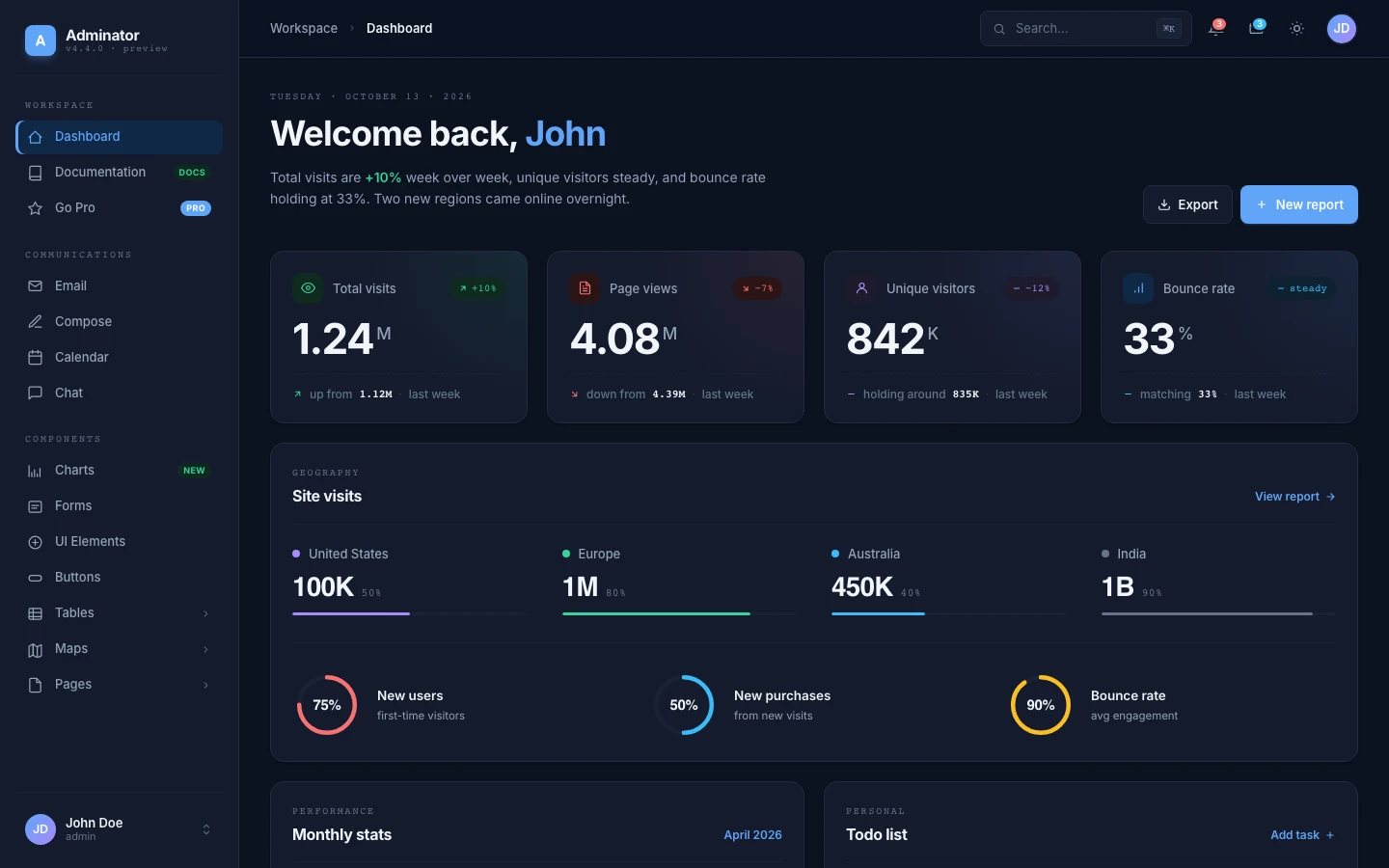The image size is (1389, 868).
Task: Click the UI Elements plus-circle icon
Action: point(36,542)
